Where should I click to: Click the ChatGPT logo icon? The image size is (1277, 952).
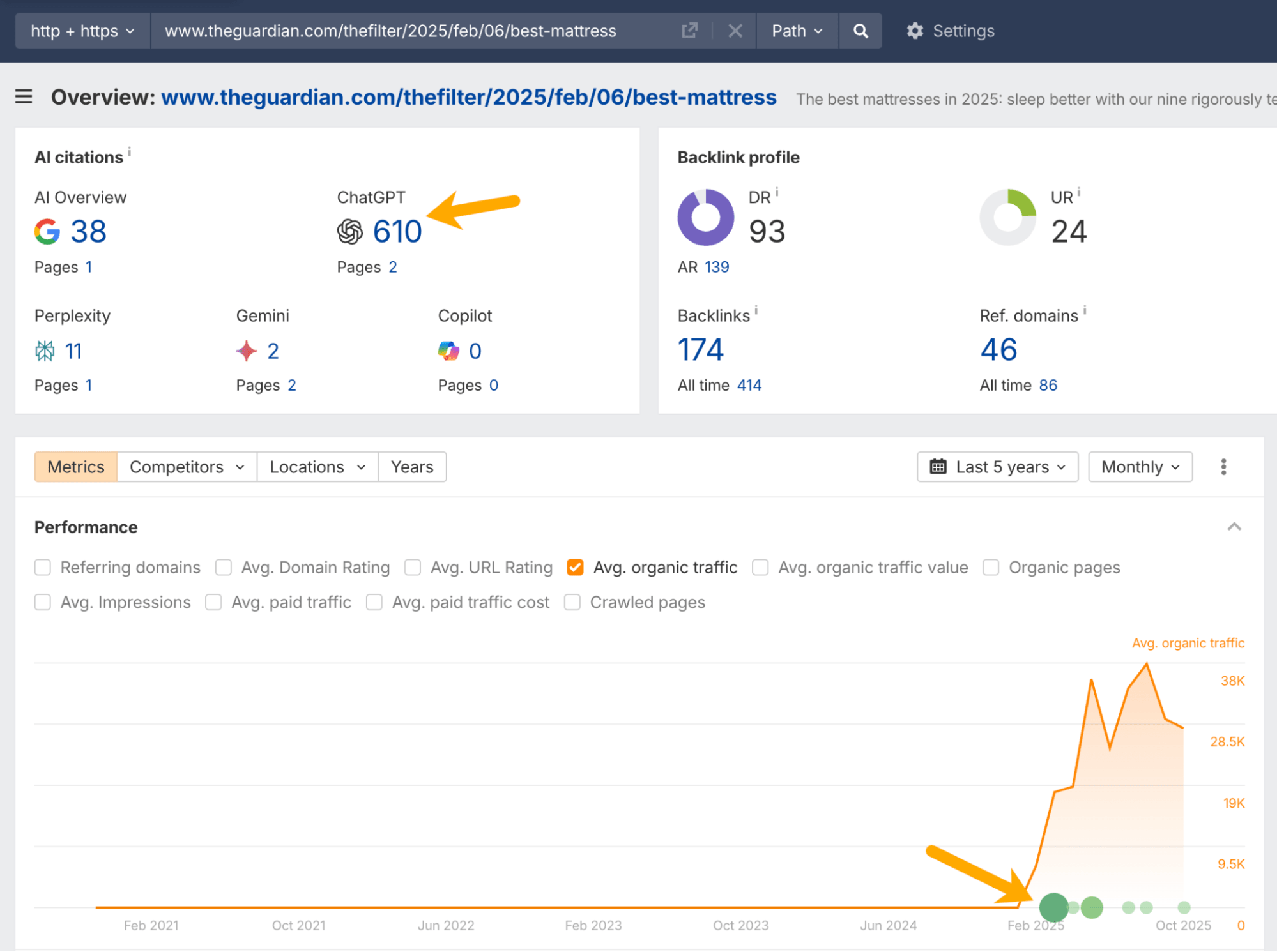tap(350, 232)
